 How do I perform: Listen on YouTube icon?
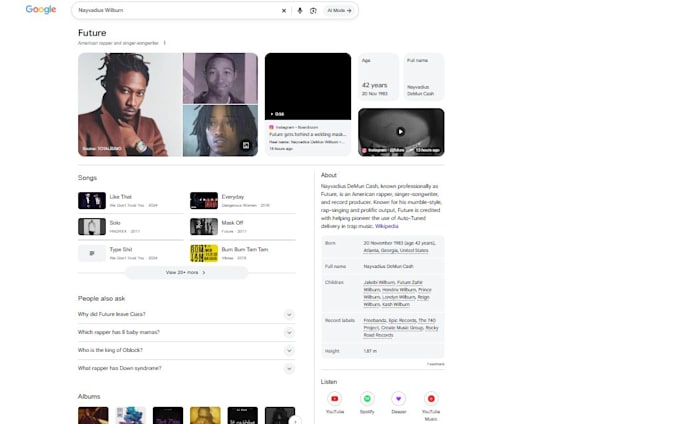pos(335,399)
